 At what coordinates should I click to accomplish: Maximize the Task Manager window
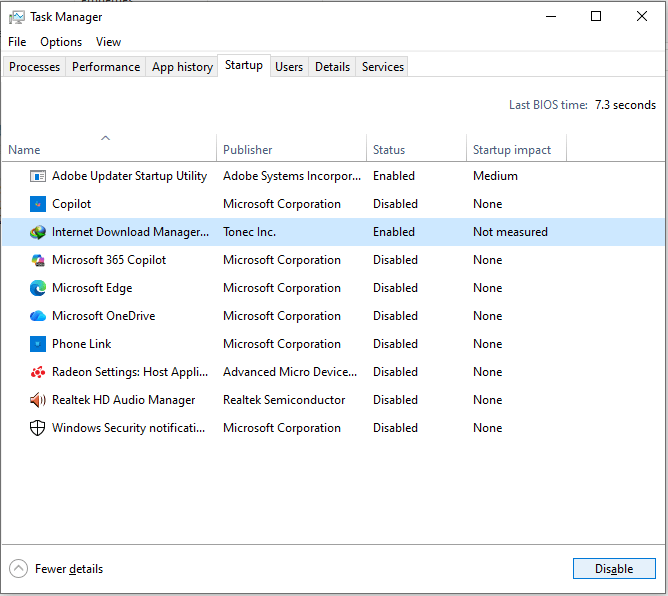(x=596, y=17)
